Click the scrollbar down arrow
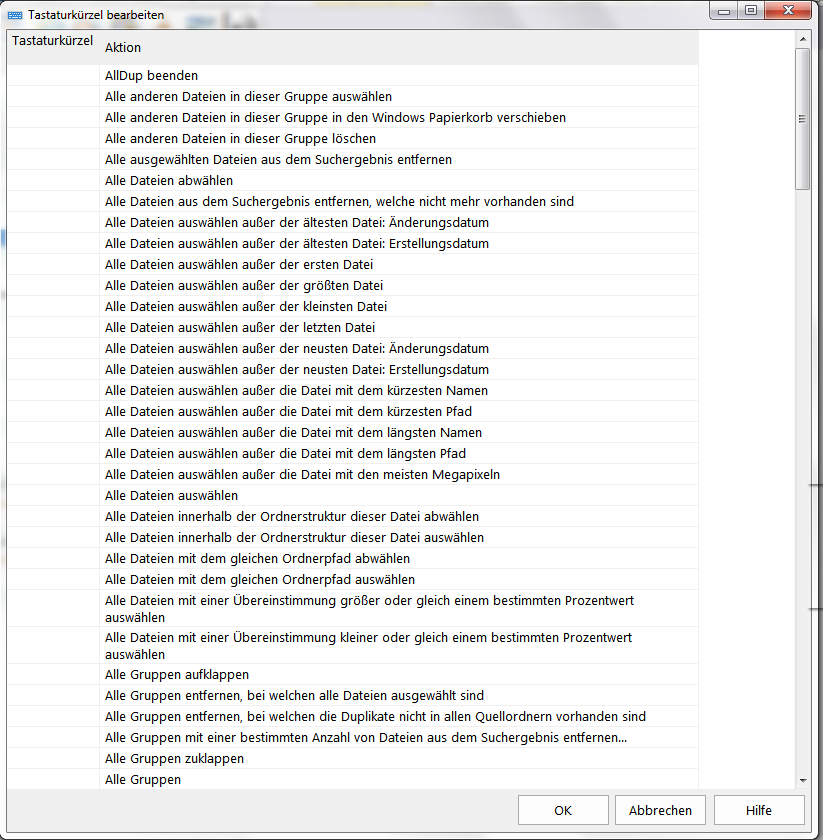The height and width of the screenshot is (840, 823). (802, 780)
